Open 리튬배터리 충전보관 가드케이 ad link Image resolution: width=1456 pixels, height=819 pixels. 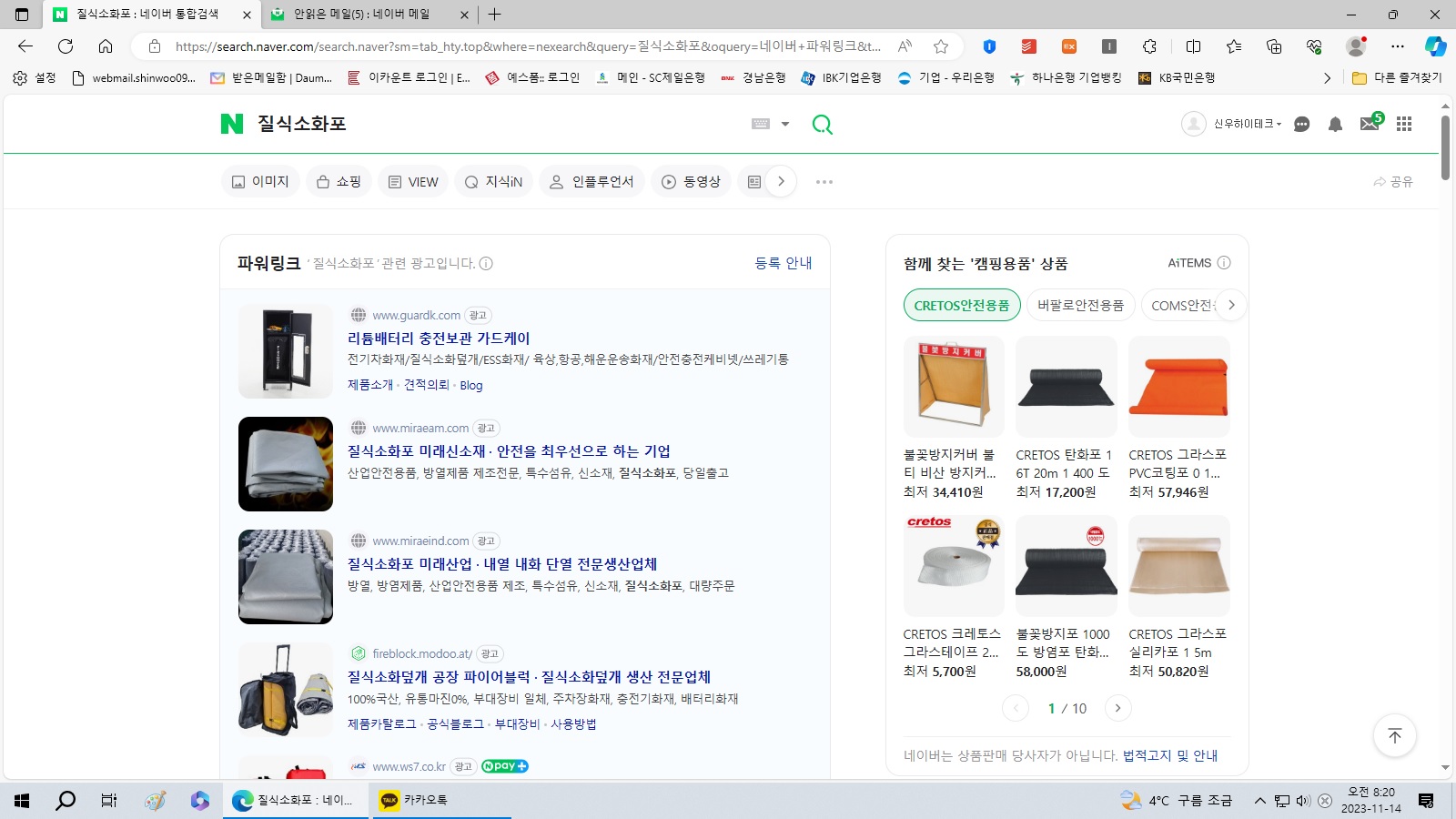439,339
